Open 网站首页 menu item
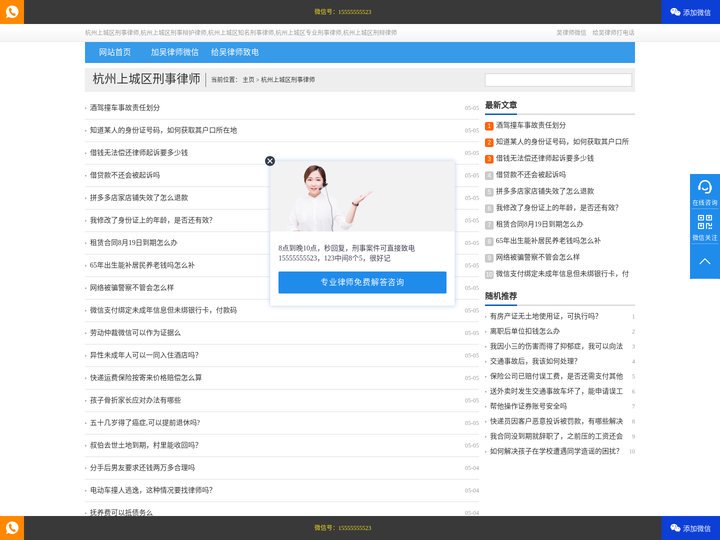Viewport: 720px width, 540px height. pyautogui.click(x=115, y=52)
